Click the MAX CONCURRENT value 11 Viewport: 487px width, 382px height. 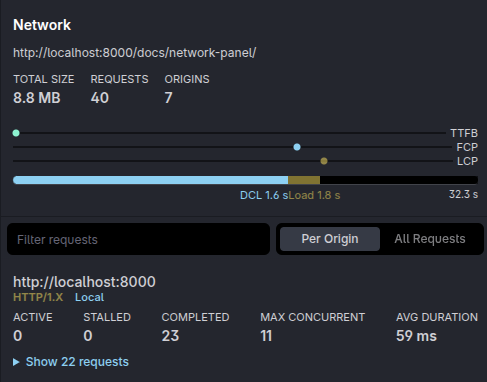[x=266, y=336]
